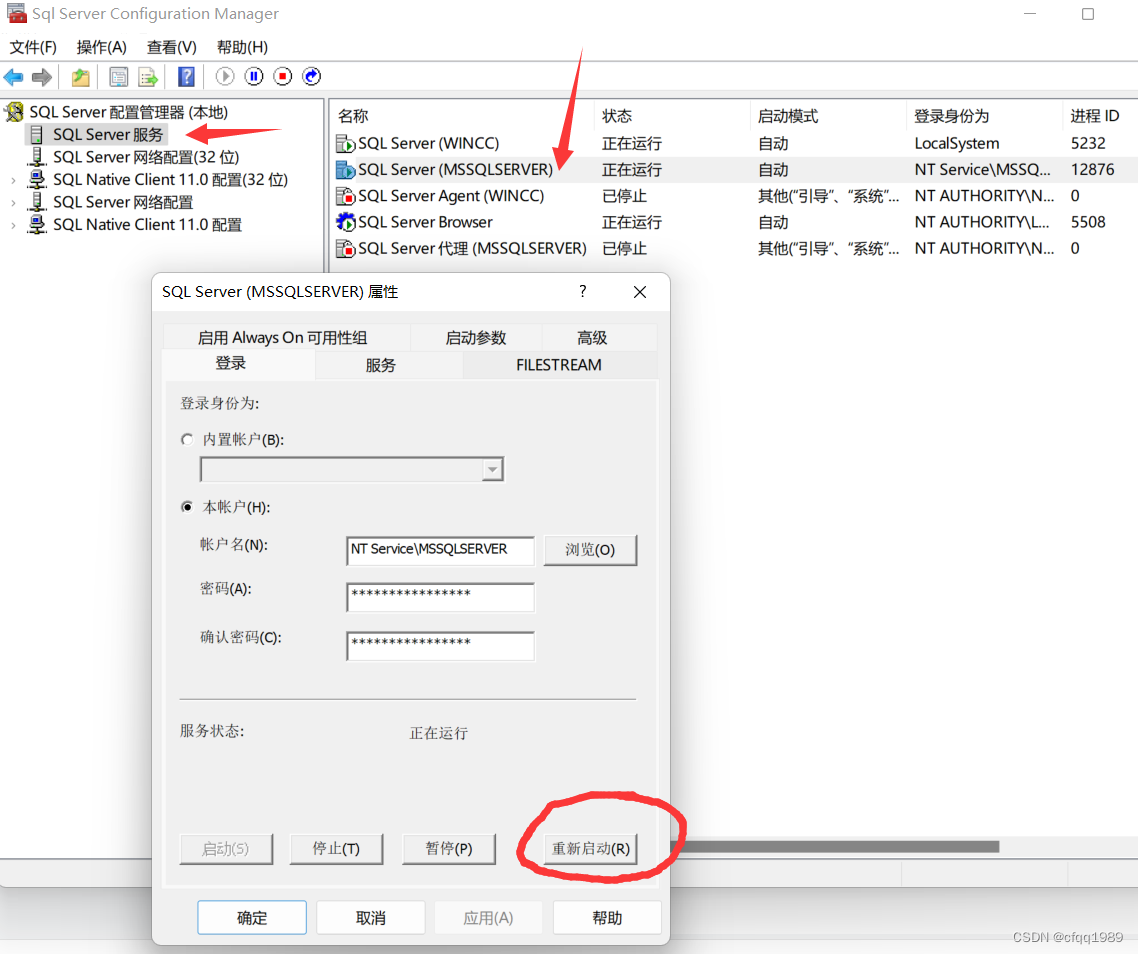The image size is (1138, 954).
Task: Click the 重新启动(R) button
Action: (591, 848)
